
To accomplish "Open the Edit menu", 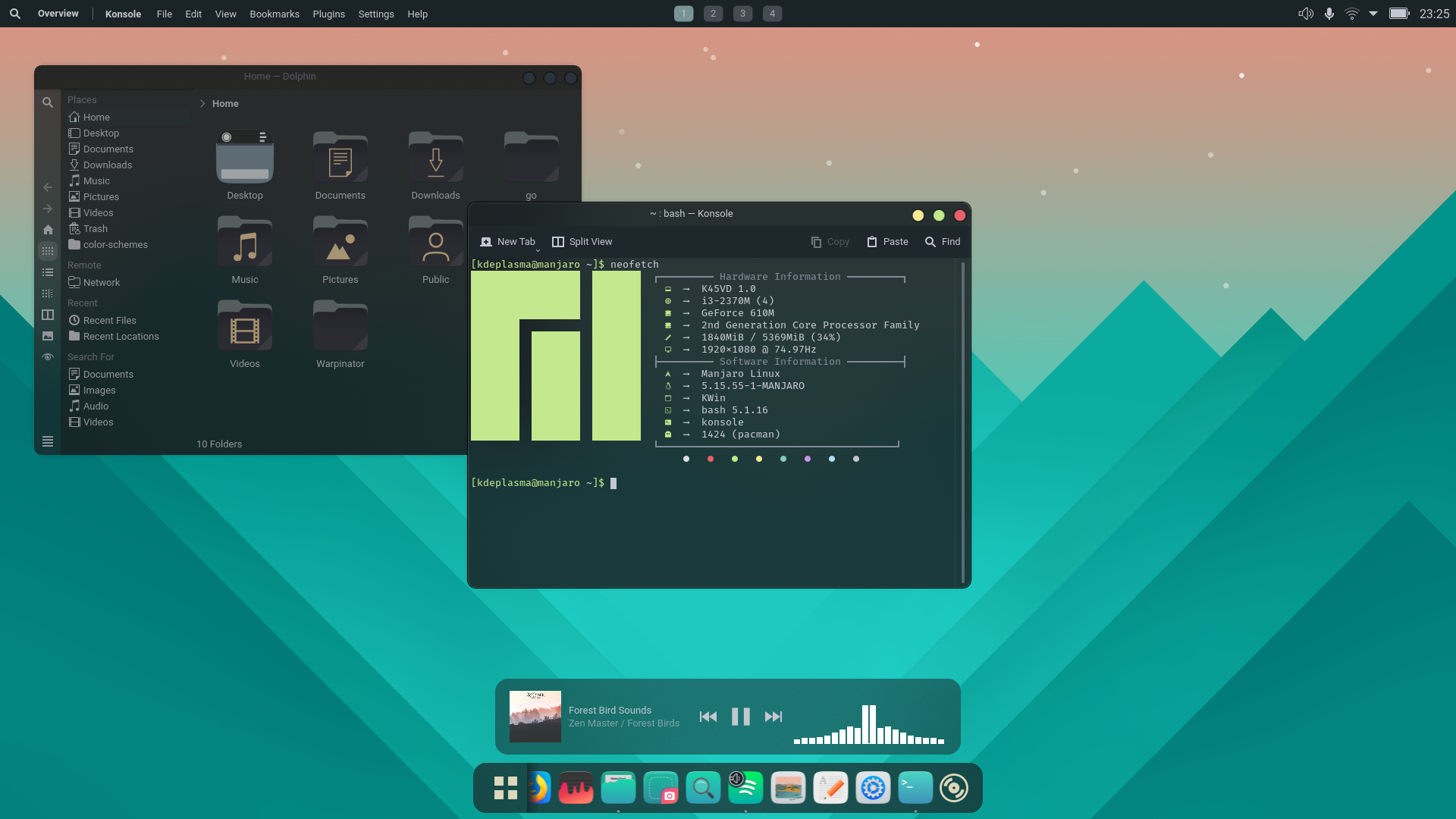I will click(x=193, y=14).
